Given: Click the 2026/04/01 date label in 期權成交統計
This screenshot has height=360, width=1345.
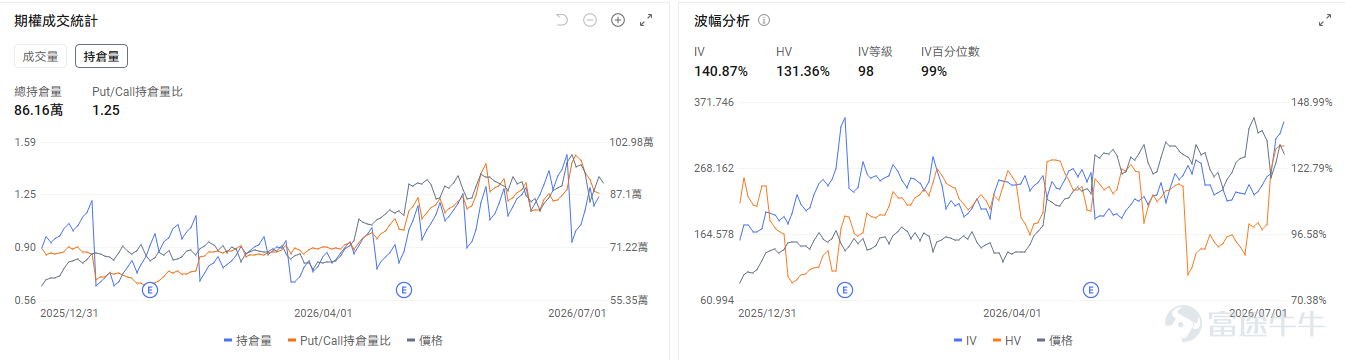Looking at the screenshot, I should click(322, 313).
